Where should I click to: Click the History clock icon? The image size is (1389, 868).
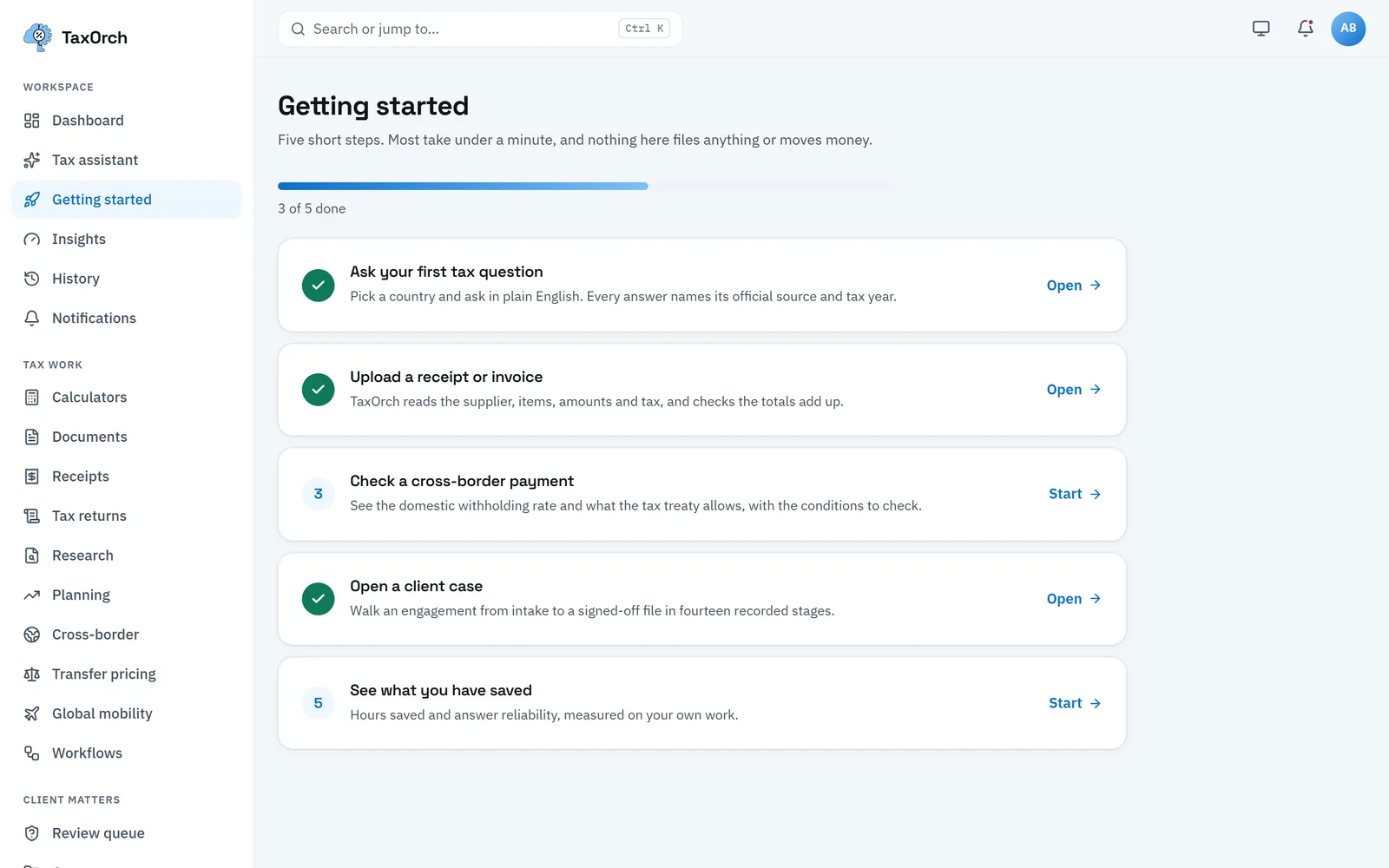click(x=32, y=279)
